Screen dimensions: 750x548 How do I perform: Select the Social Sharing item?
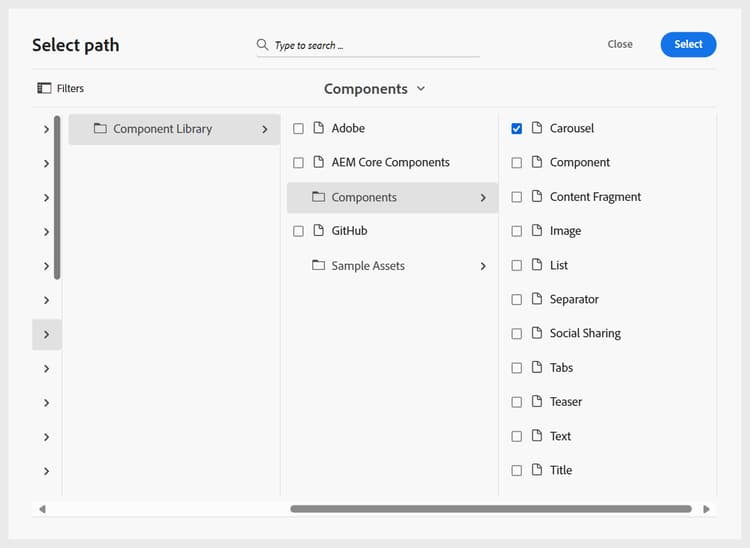pos(585,333)
